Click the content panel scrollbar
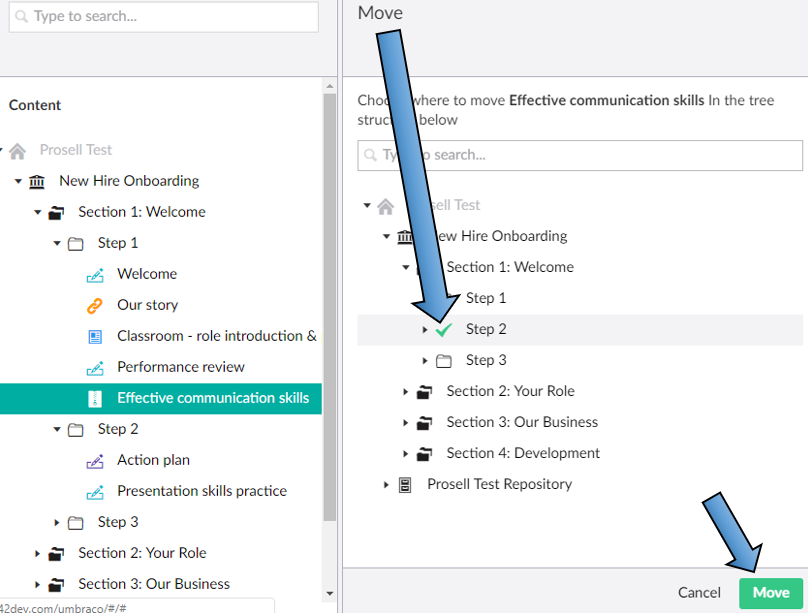808x613 pixels. pyautogui.click(x=328, y=300)
